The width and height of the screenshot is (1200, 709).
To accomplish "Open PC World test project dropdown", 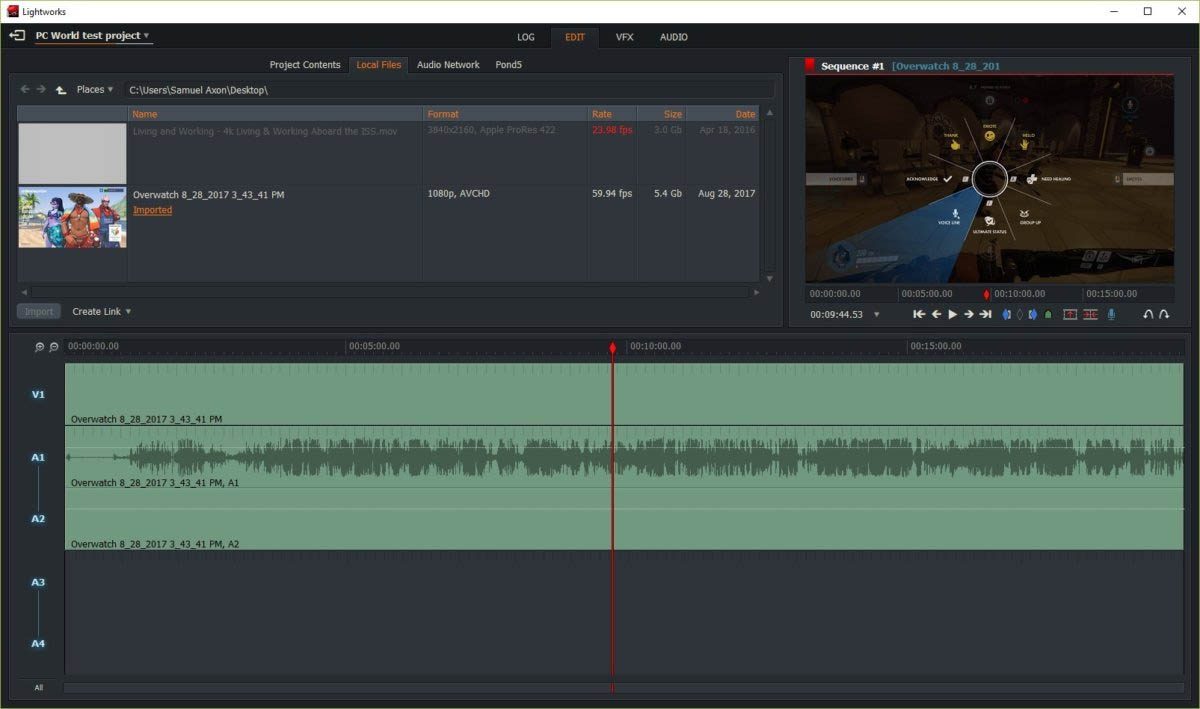I will click(93, 36).
